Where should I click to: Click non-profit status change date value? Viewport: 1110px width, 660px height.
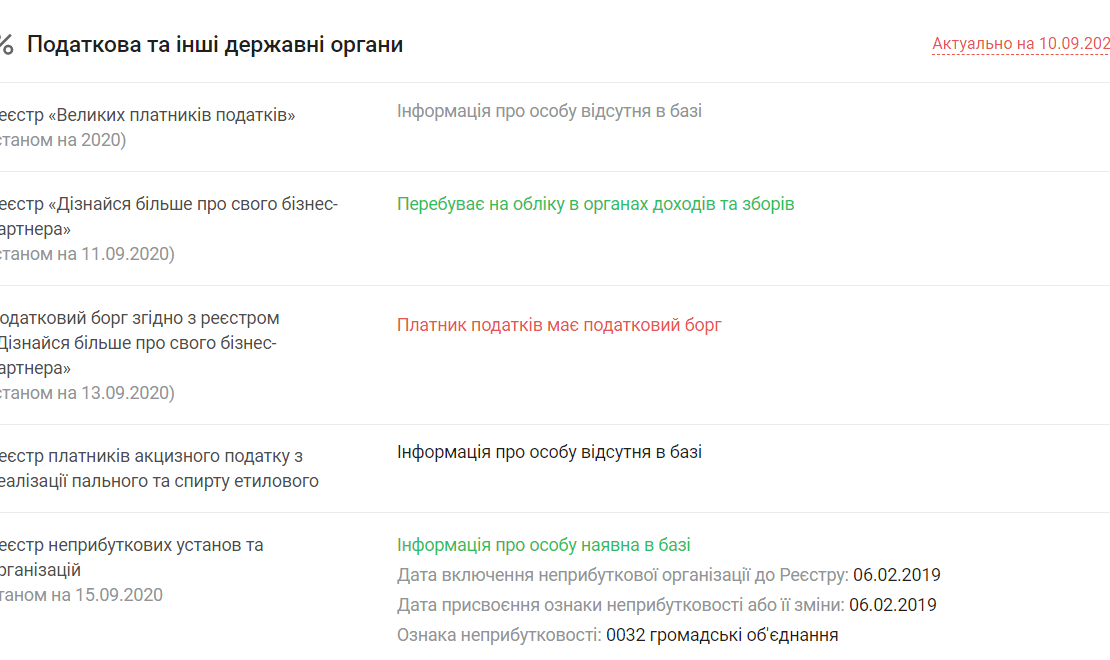[893, 605]
